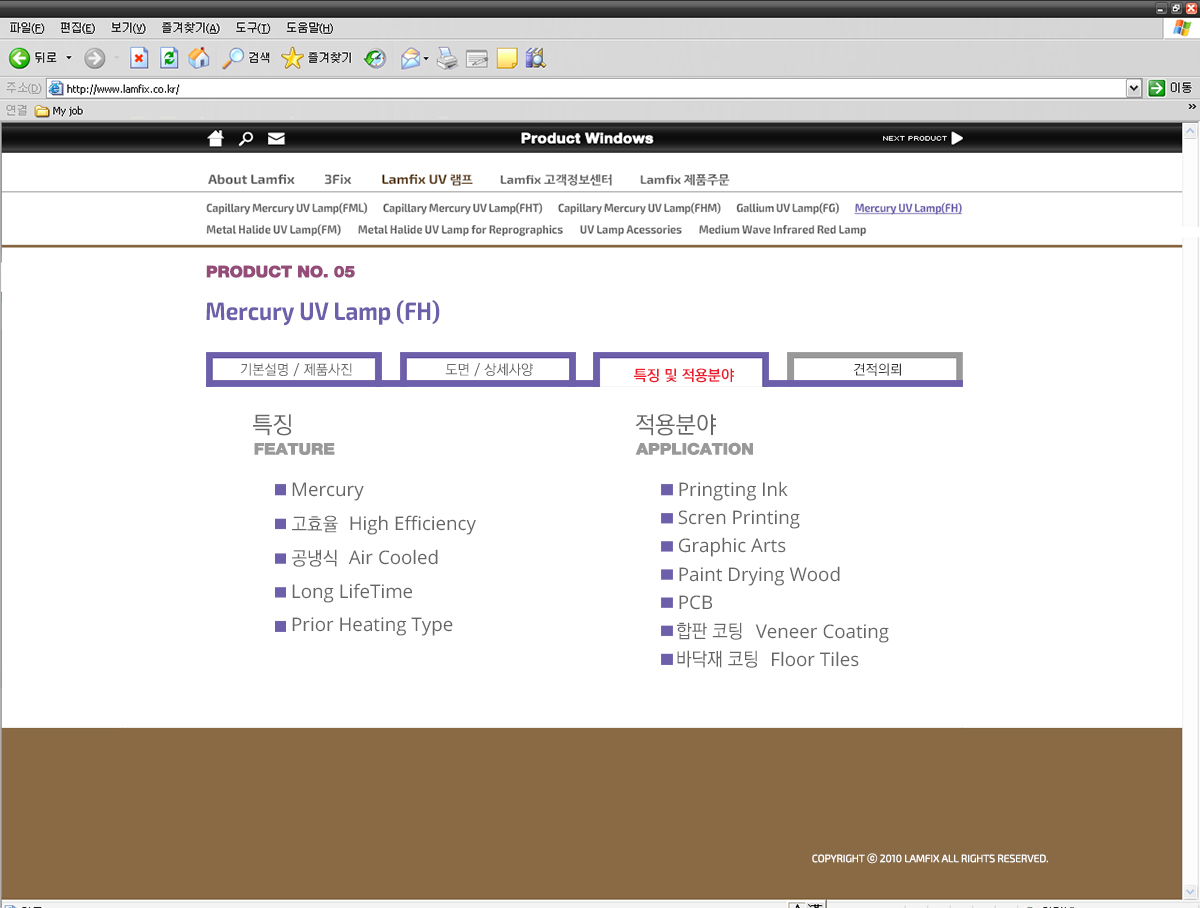
Task: Open the Favorites star button
Action: (x=317, y=58)
